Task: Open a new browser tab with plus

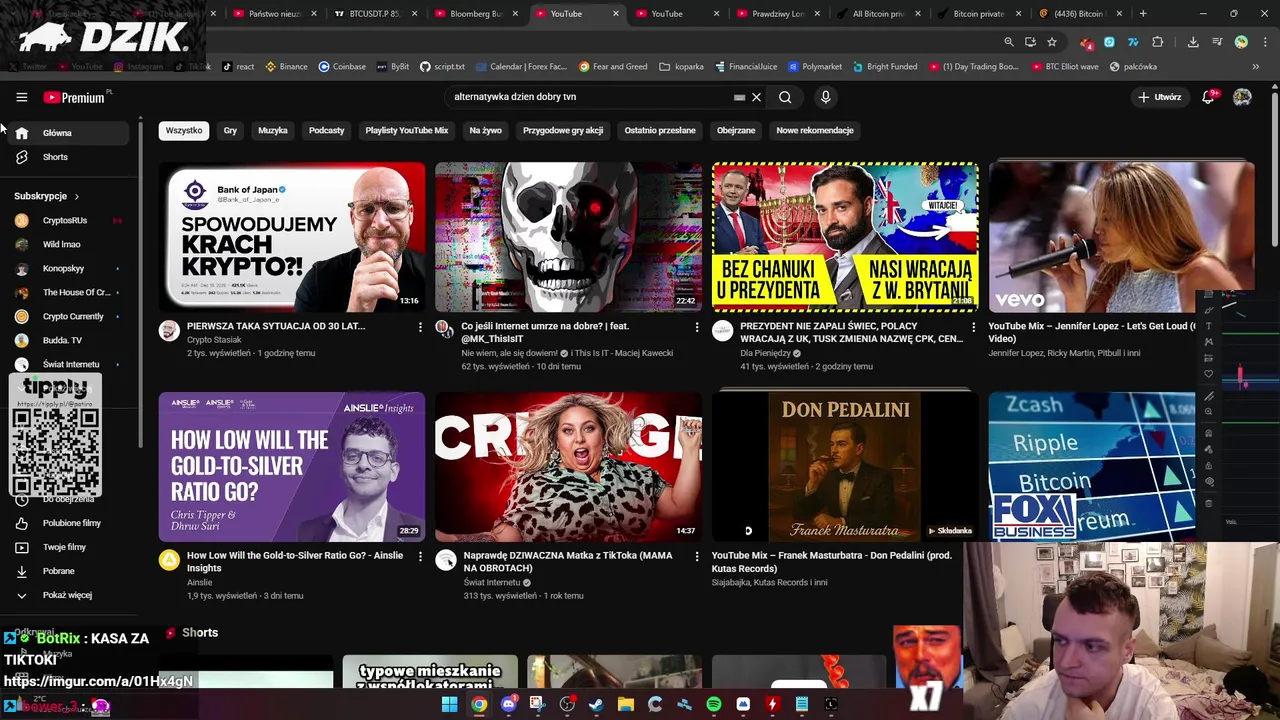Action: 1143,14
